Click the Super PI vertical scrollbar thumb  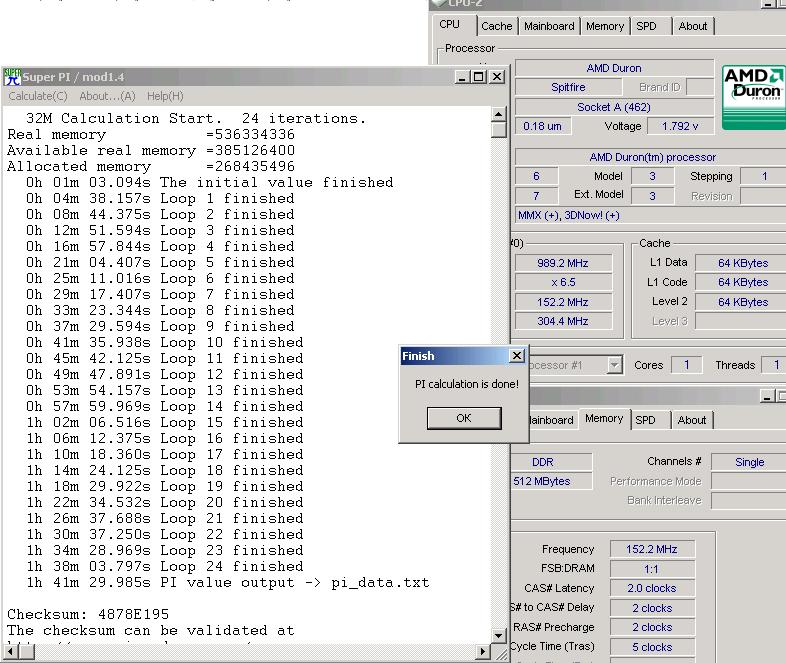click(498, 129)
